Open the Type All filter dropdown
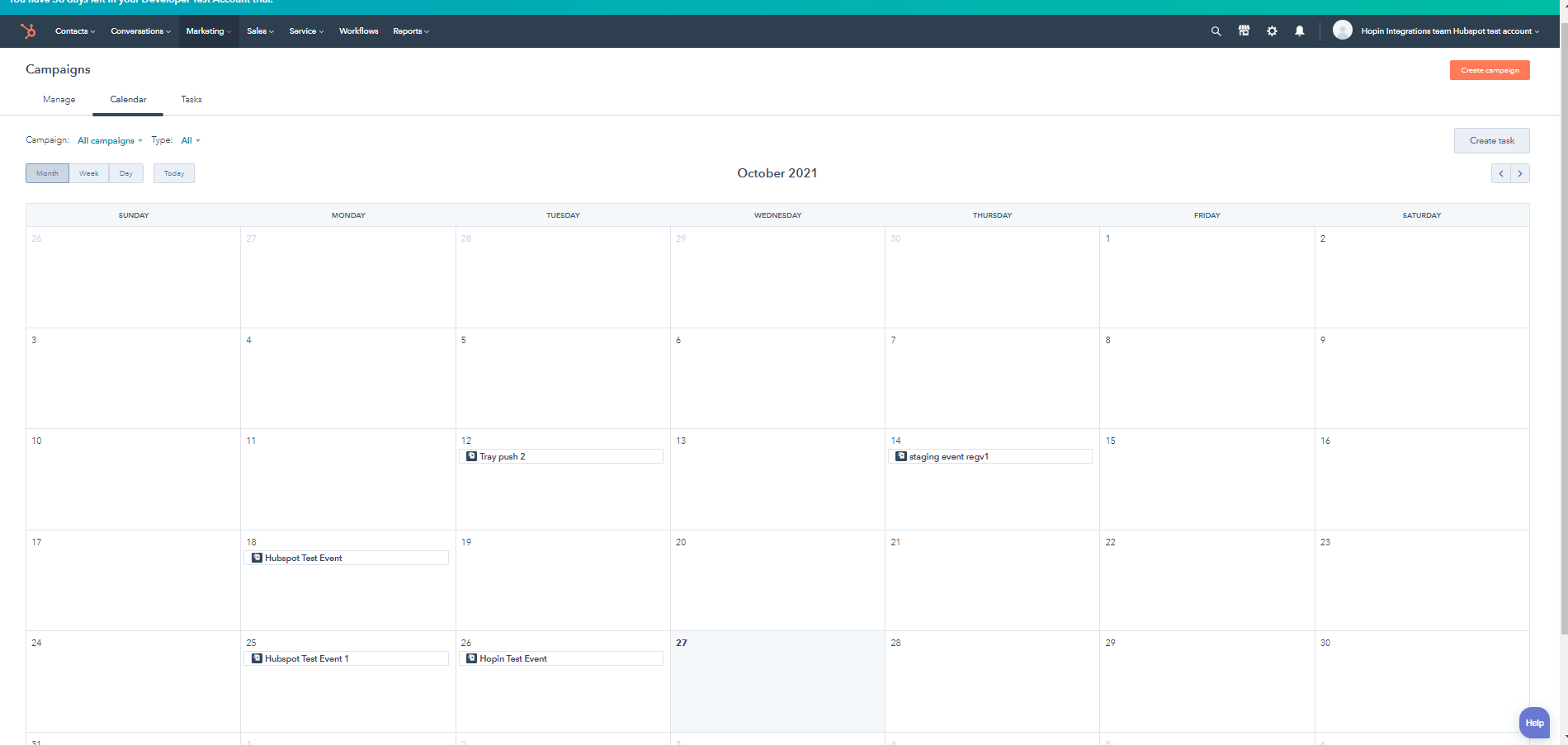Image resolution: width=1568 pixels, height=745 pixels. click(191, 140)
